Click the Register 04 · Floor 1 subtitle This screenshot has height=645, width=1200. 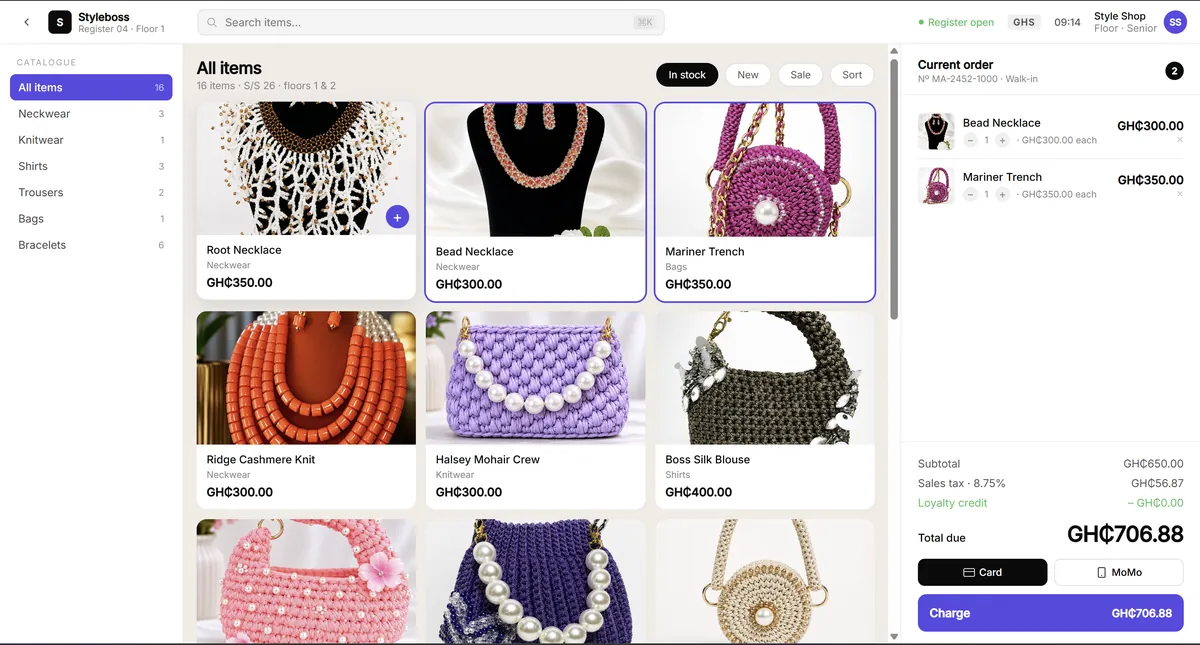tap(121, 30)
